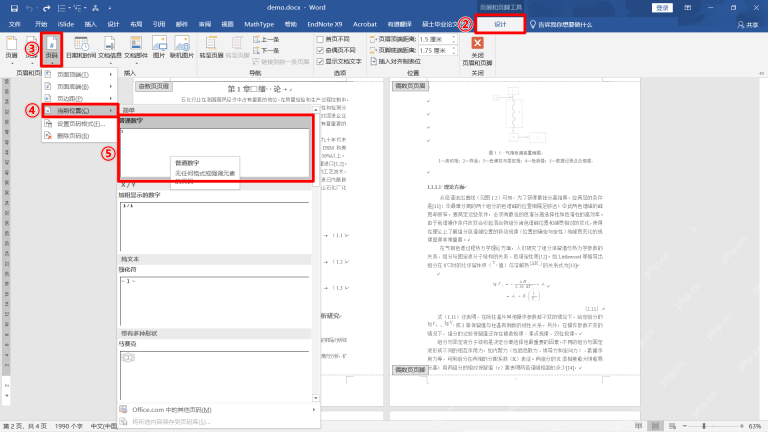768x432 pixels.
Task: Click gallery scrollbar up arrow
Action: point(316,110)
